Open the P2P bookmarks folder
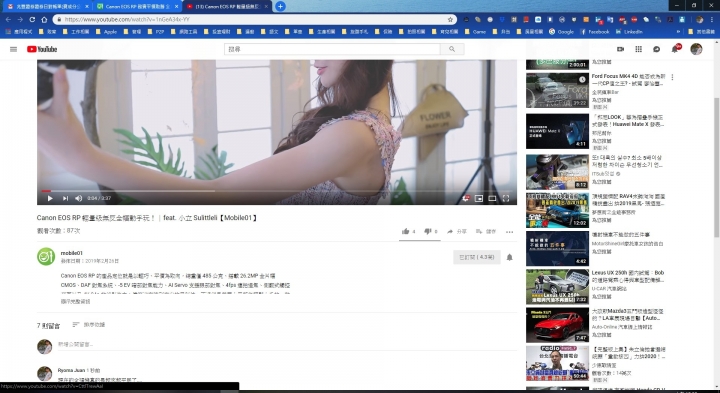Screen dimensions: 720x393 156,32
